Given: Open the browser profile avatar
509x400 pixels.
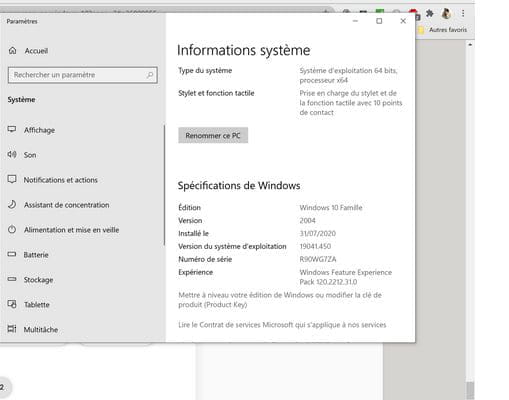Looking at the screenshot, I should point(446,13).
